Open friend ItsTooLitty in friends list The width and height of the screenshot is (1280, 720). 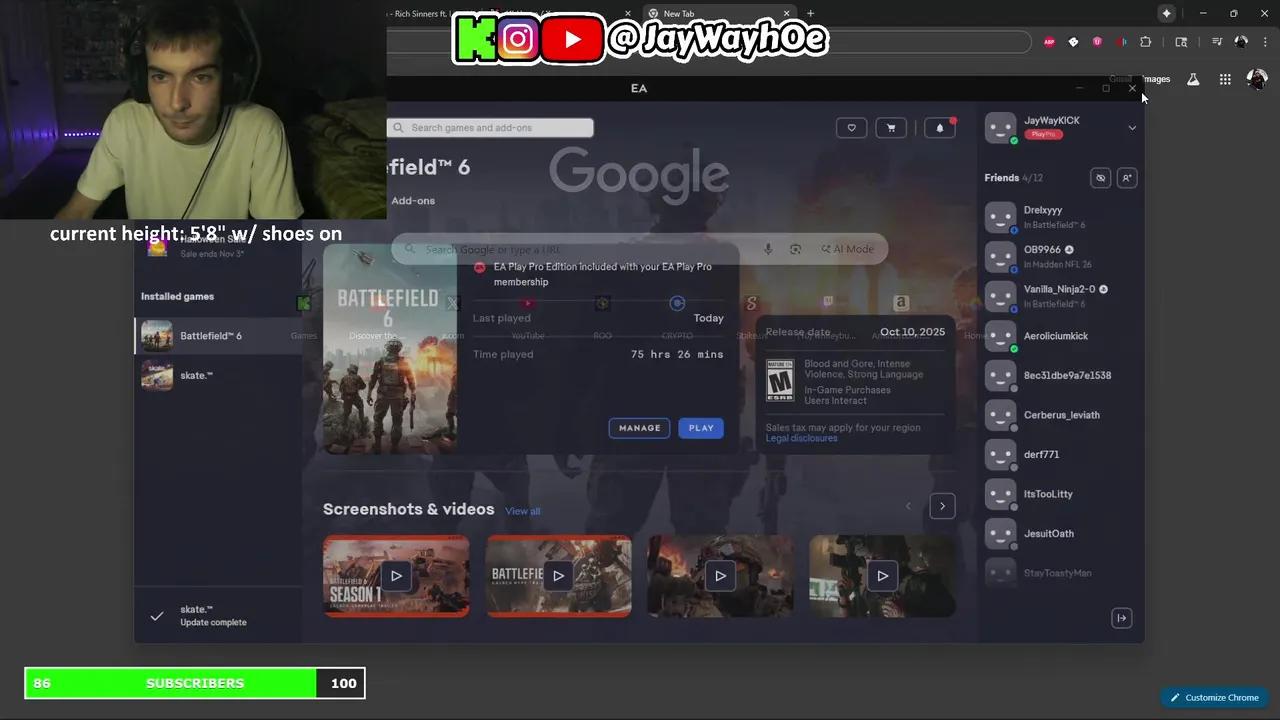coord(1060,494)
